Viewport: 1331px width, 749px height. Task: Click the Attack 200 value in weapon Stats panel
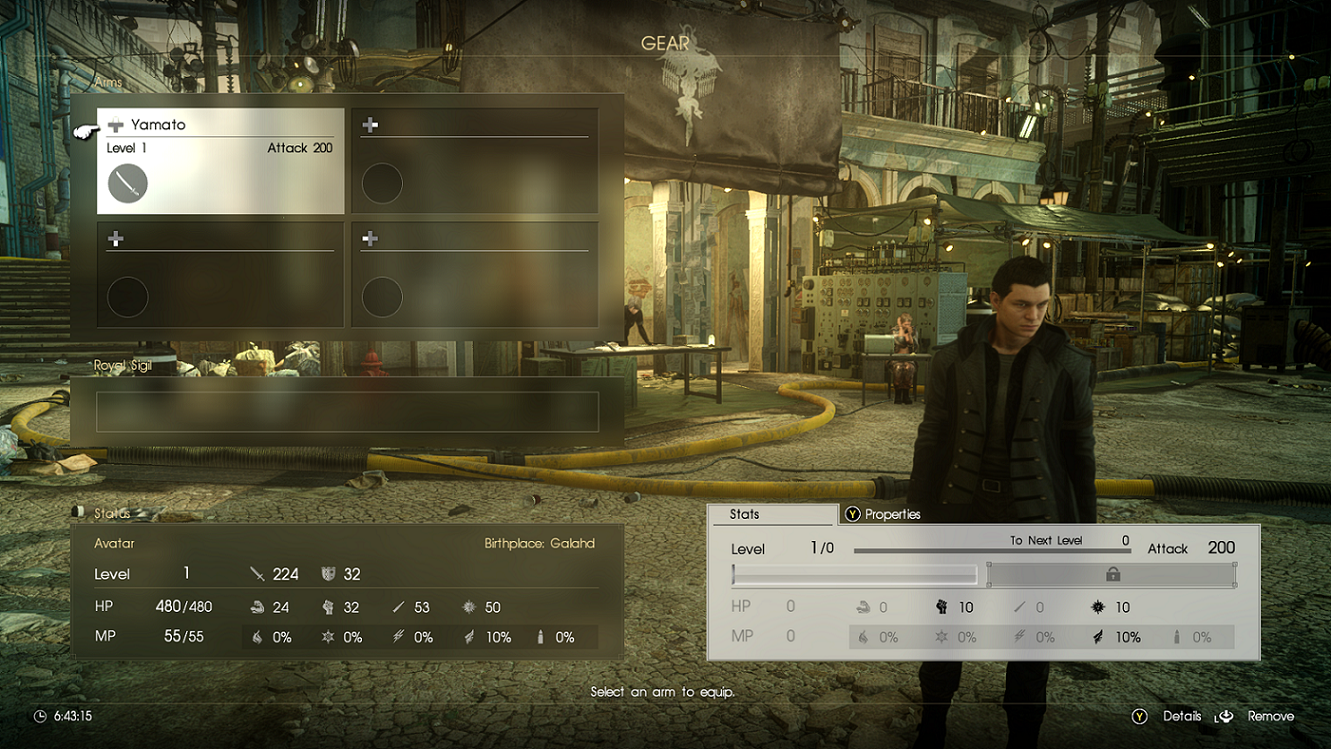(1221, 548)
